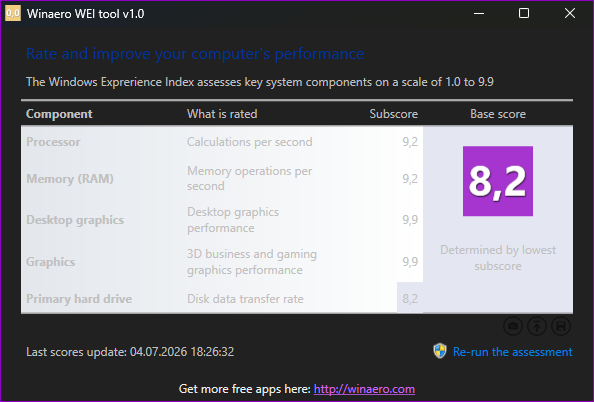Click the Rate and improve performance heading

click(195, 54)
